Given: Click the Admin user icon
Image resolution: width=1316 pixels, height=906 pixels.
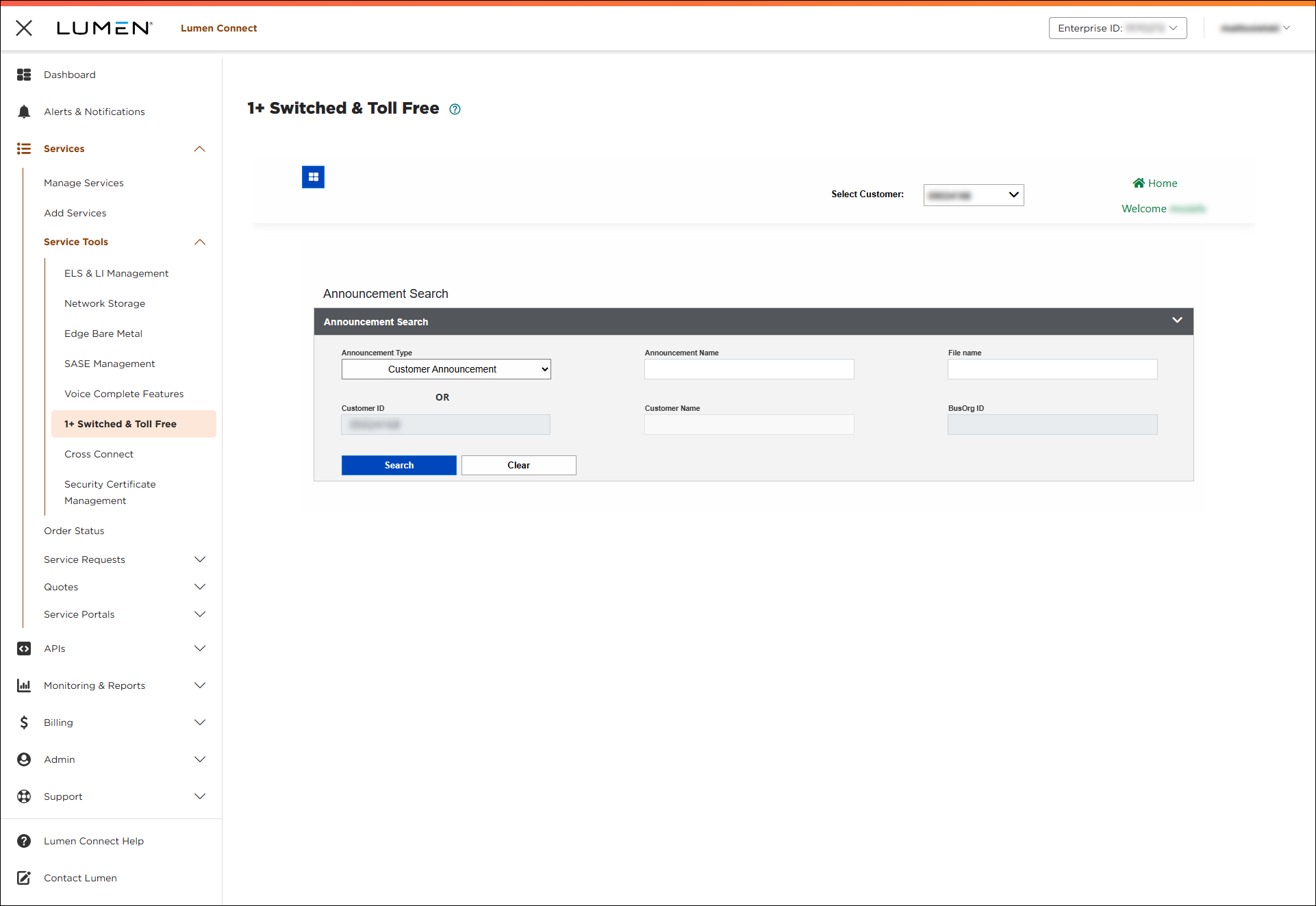Looking at the screenshot, I should pyautogui.click(x=24, y=759).
